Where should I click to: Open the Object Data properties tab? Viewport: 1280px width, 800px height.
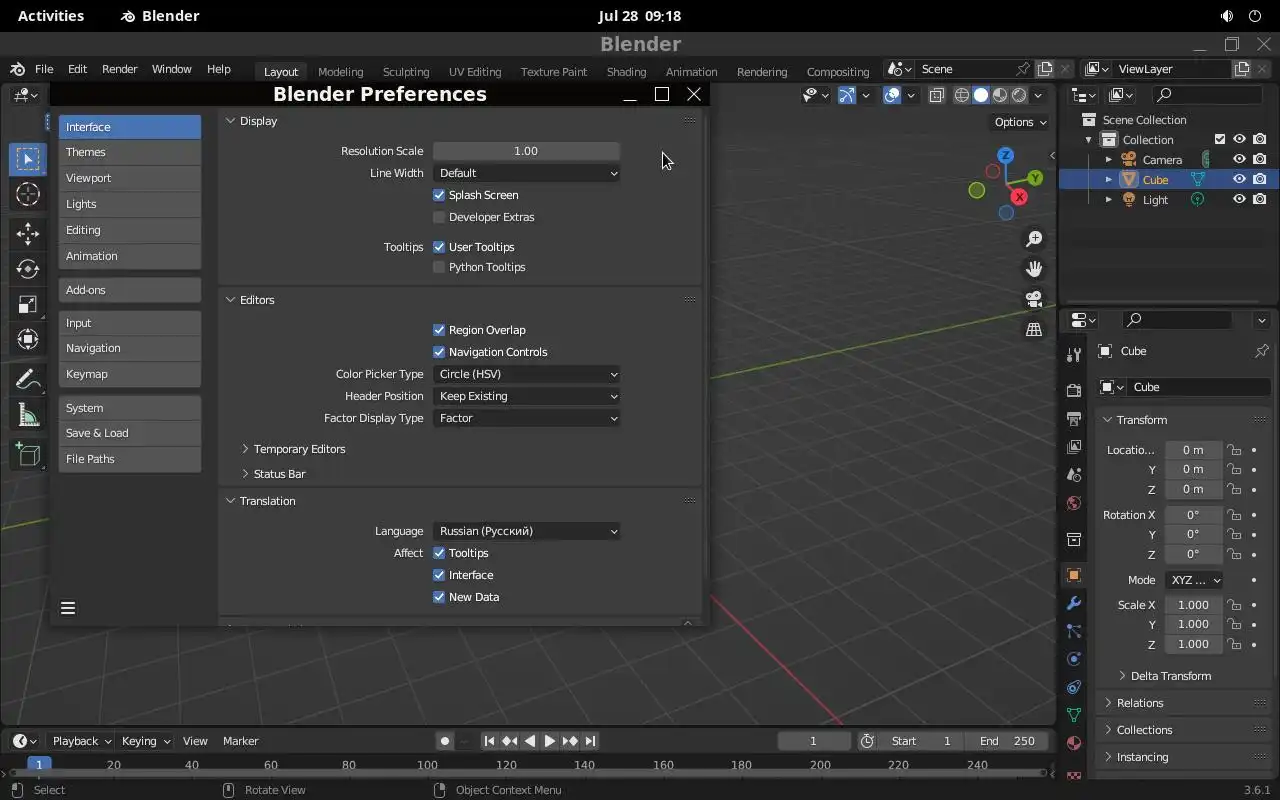[x=1074, y=715]
